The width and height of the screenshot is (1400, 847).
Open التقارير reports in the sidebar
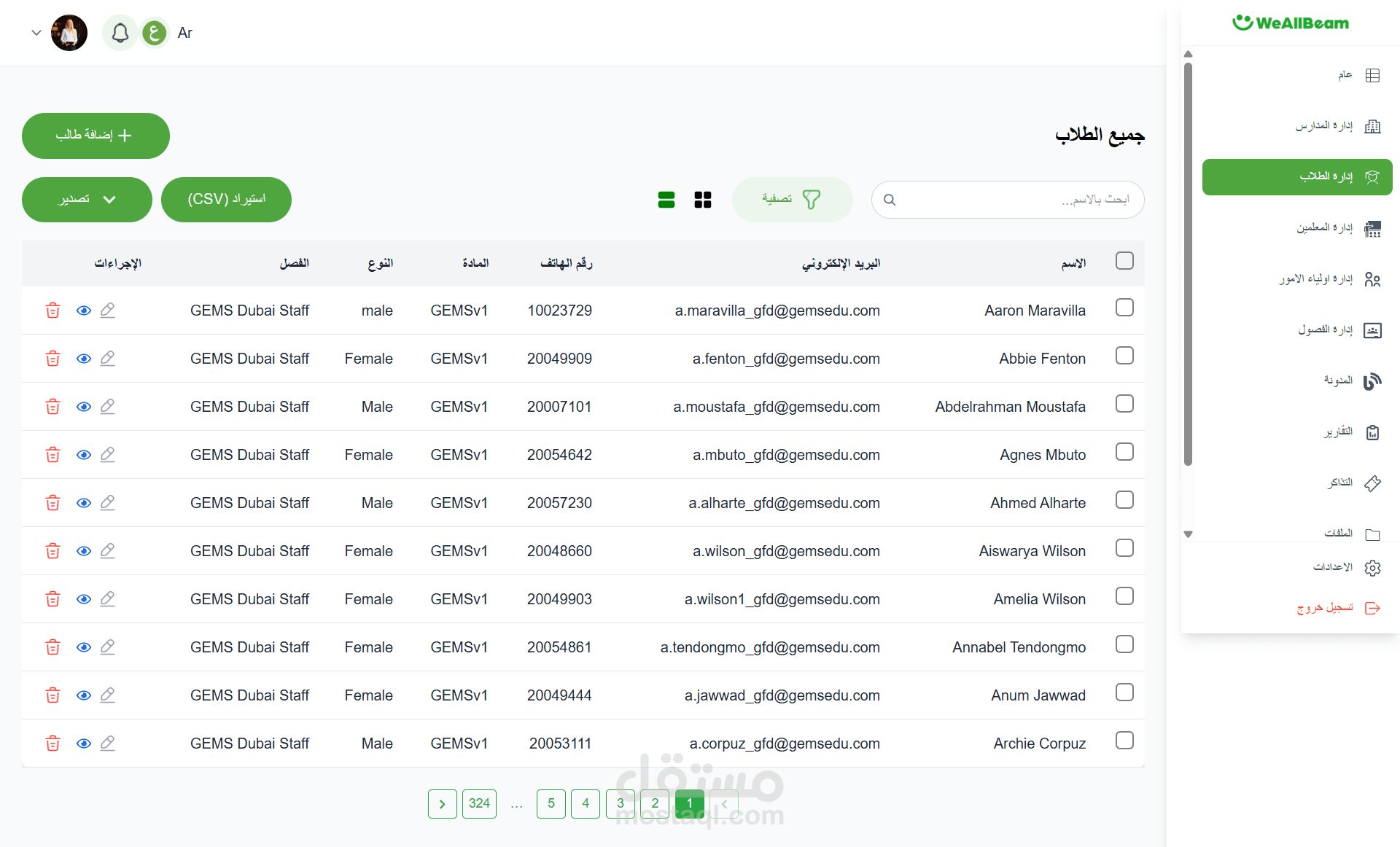coord(1338,432)
